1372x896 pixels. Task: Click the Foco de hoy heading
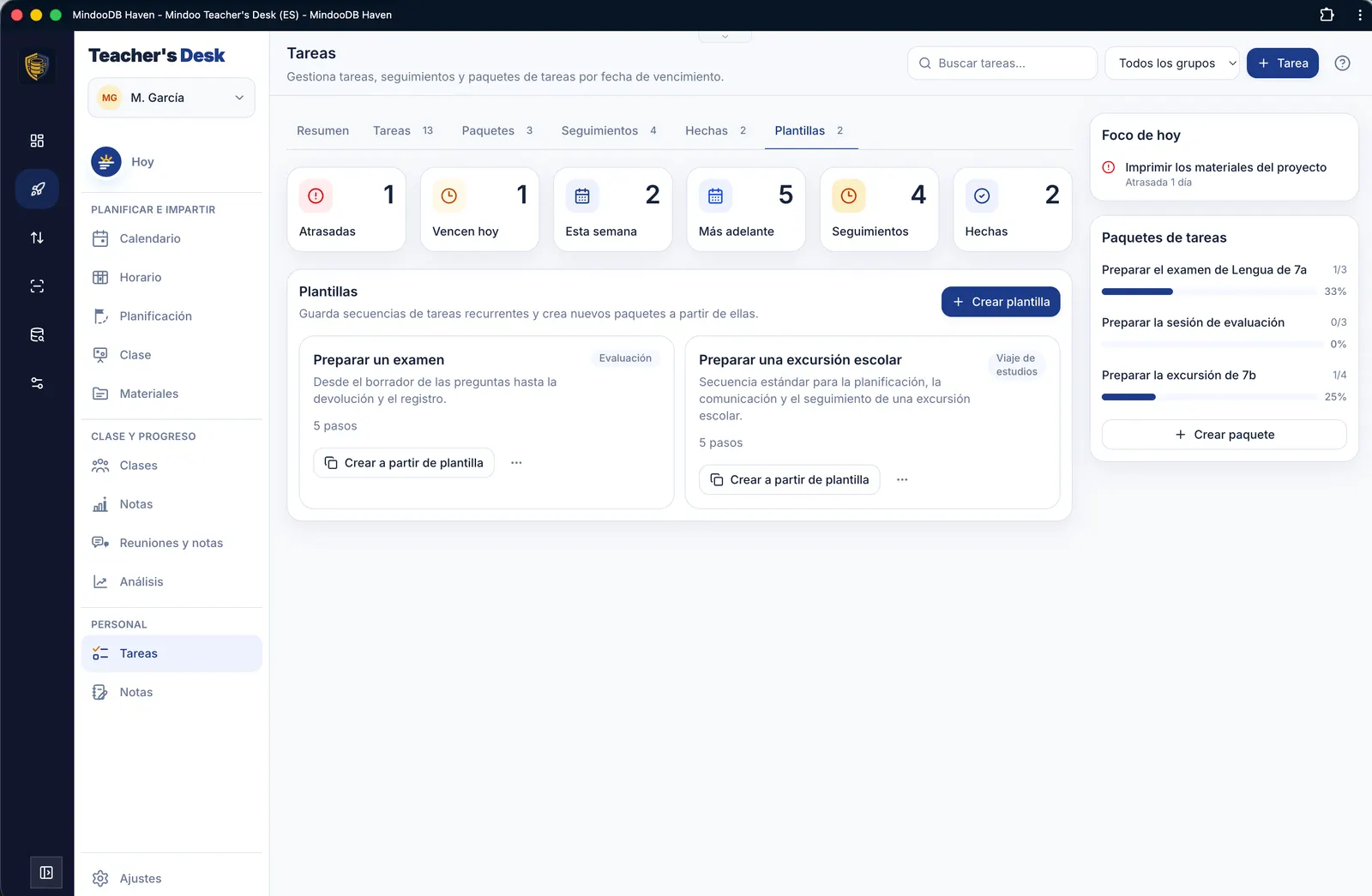1141,135
